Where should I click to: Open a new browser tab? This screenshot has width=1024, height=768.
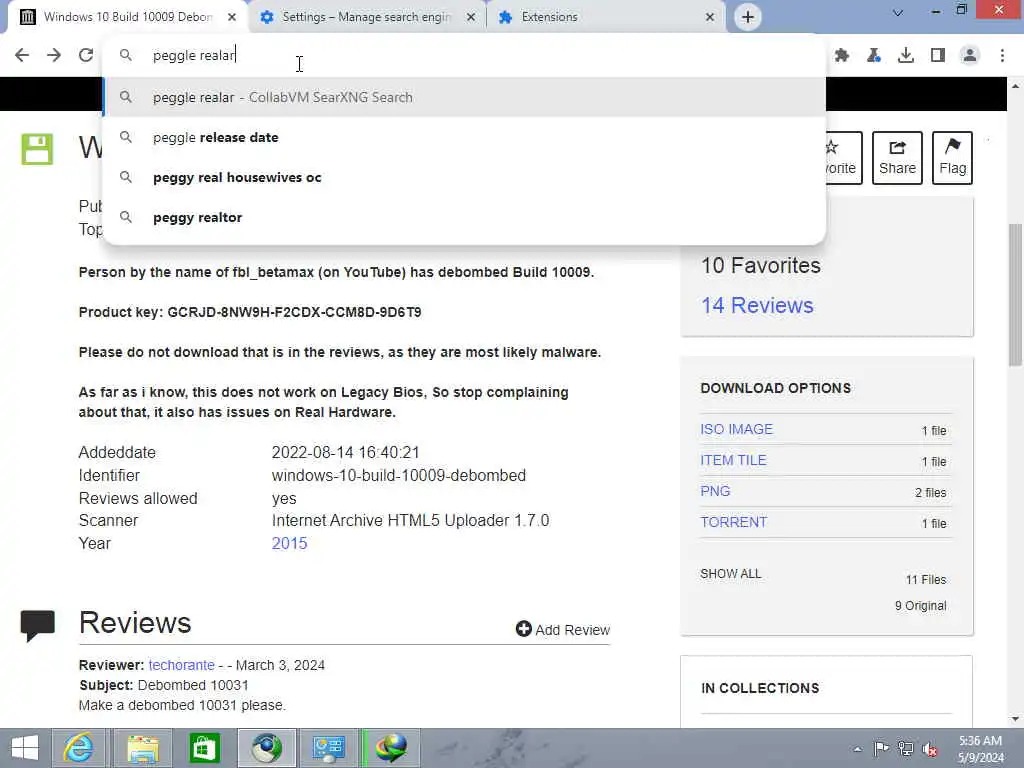click(x=748, y=17)
